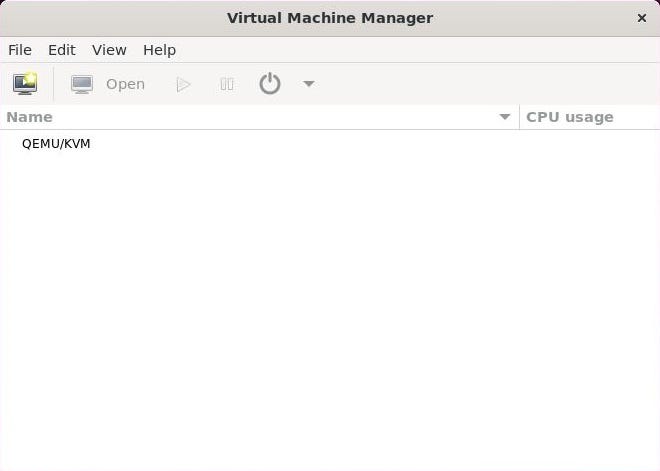The width and height of the screenshot is (660, 471).
Task: Open the Edit menu
Action: pyautogui.click(x=62, y=50)
